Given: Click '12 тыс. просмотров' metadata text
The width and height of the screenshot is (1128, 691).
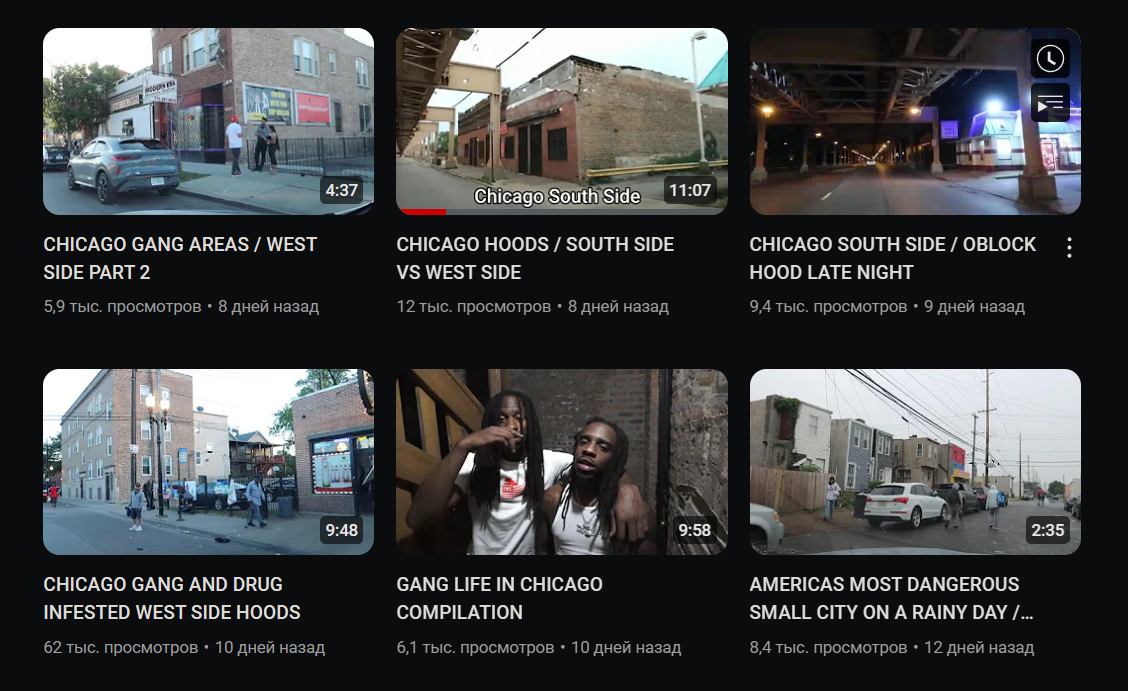Looking at the screenshot, I should point(473,307).
